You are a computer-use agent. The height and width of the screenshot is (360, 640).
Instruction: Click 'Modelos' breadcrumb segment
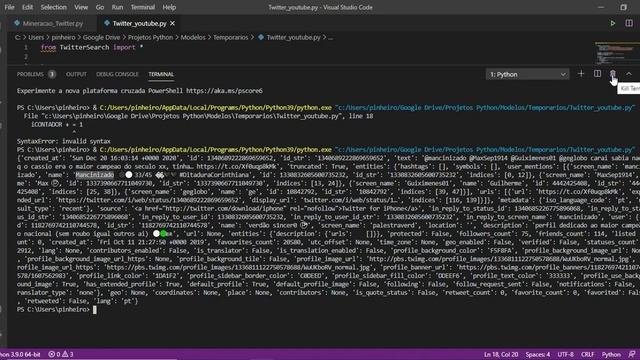193,38
